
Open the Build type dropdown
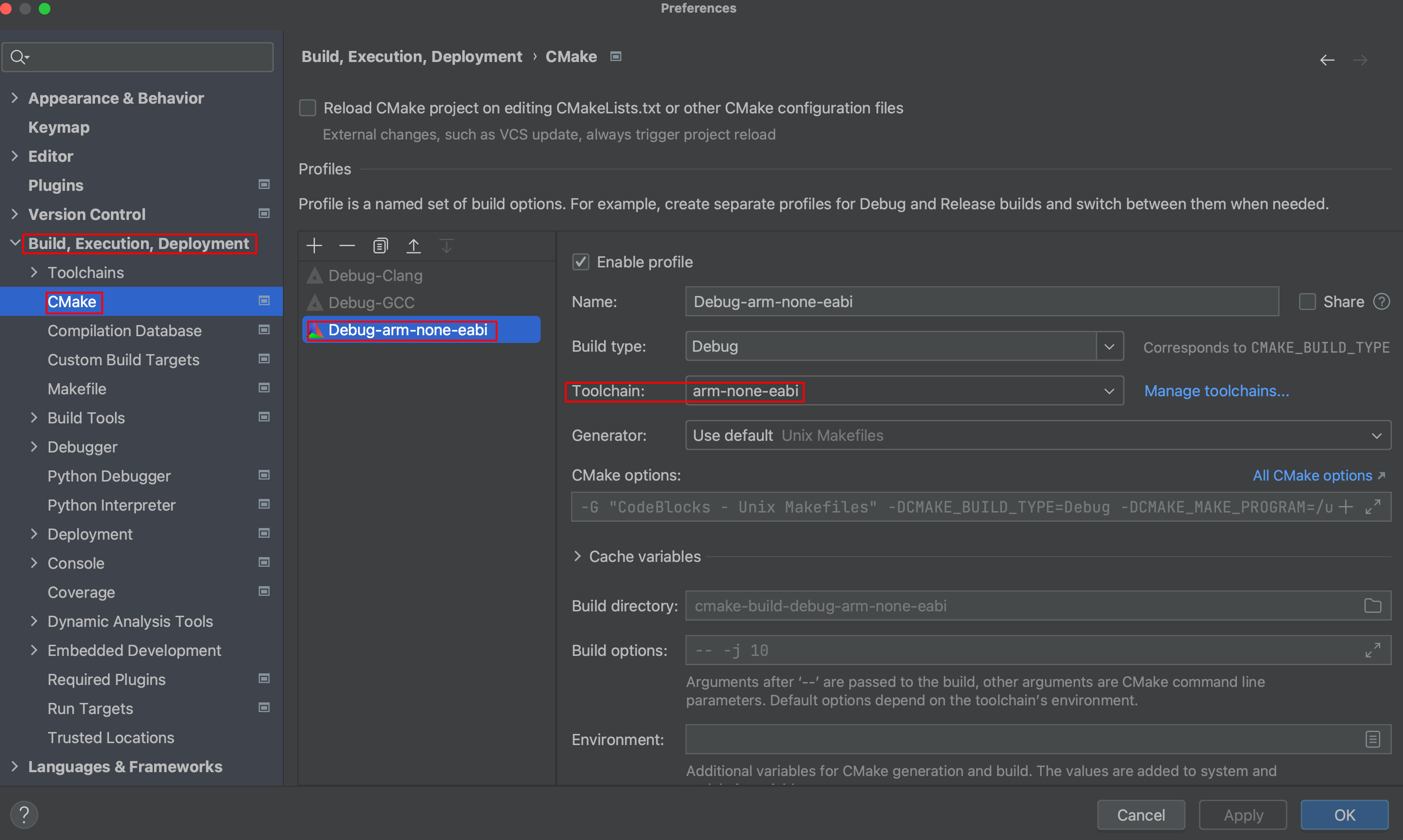click(1109, 346)
